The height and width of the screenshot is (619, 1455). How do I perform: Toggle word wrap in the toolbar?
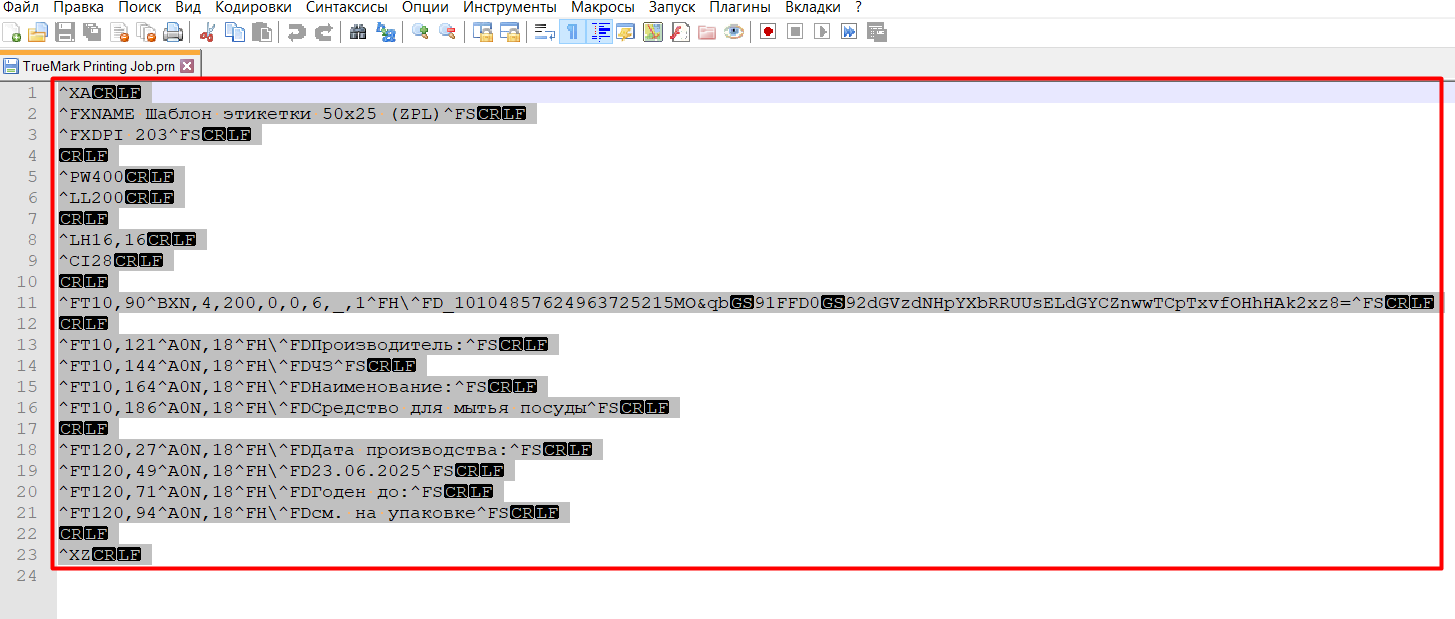point(545,32)
